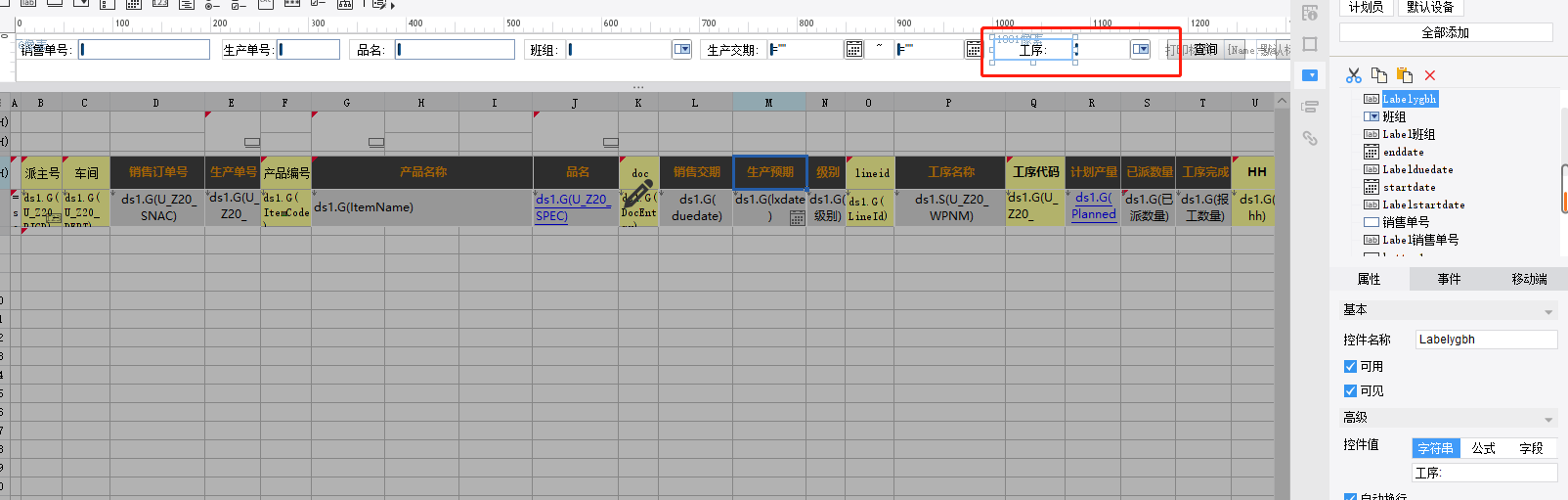Click the 销售单号 text input in parameter pane
This screenshot has width=1568, height=500.
(145, 49)
